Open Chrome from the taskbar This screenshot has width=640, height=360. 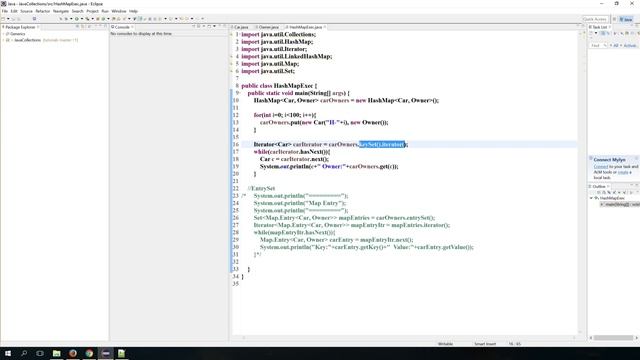point(89,353)
